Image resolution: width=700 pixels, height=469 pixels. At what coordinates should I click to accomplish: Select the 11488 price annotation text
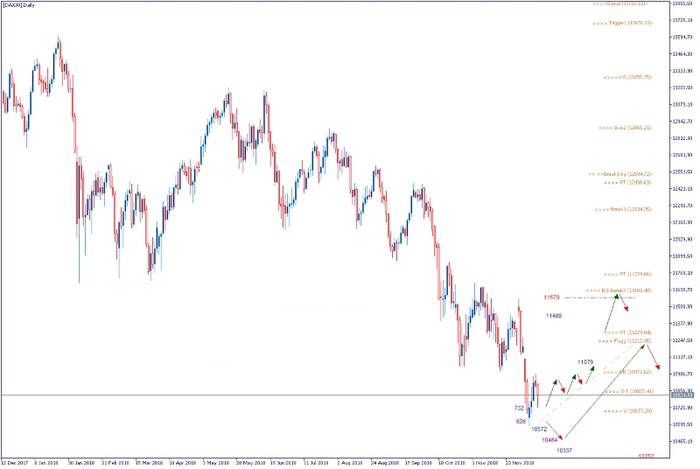[x=554, y=315]
